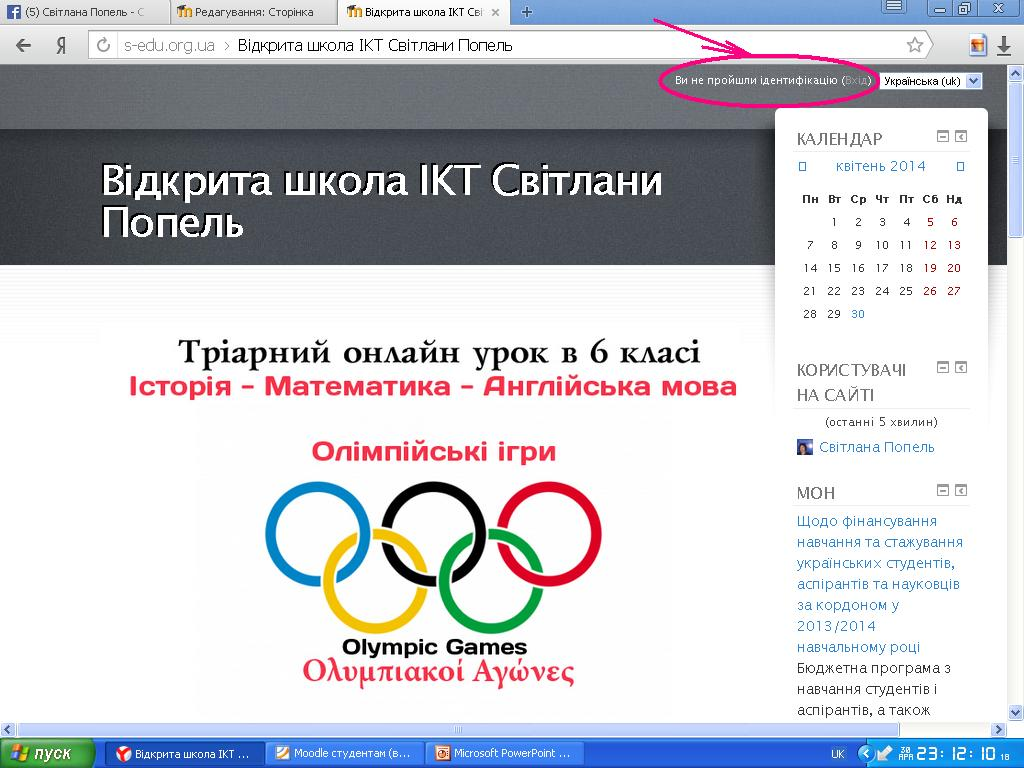Viewport: 1024px width, 768px height.
Task: Open the browser downloads arrow icon
Action: click(1004, 46)
